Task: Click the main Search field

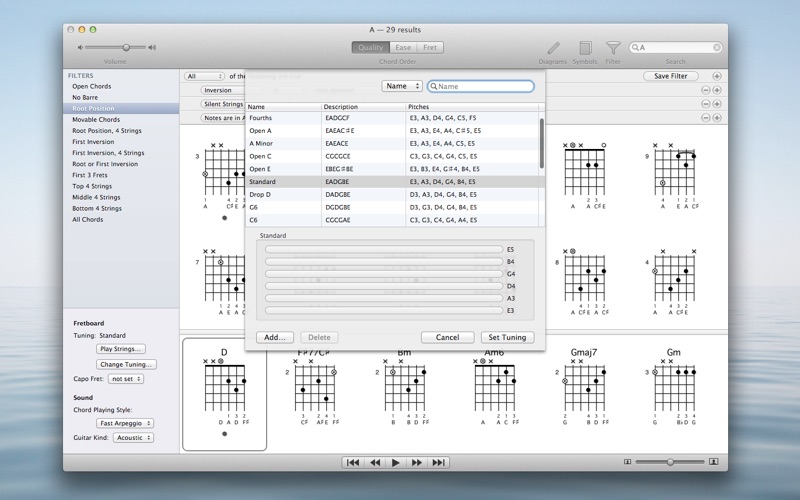Action: pos(675,47)
